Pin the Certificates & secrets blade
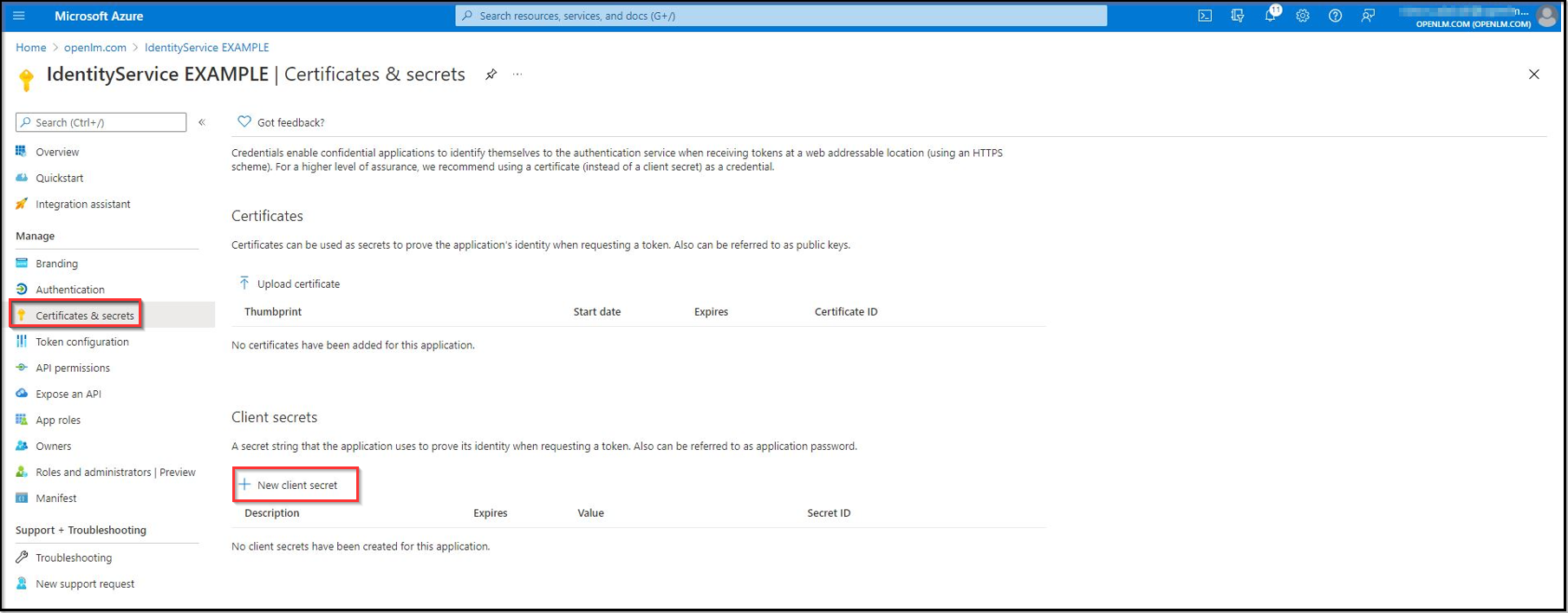The width and height of the screenshot is (1568, 613). (491, 75)
